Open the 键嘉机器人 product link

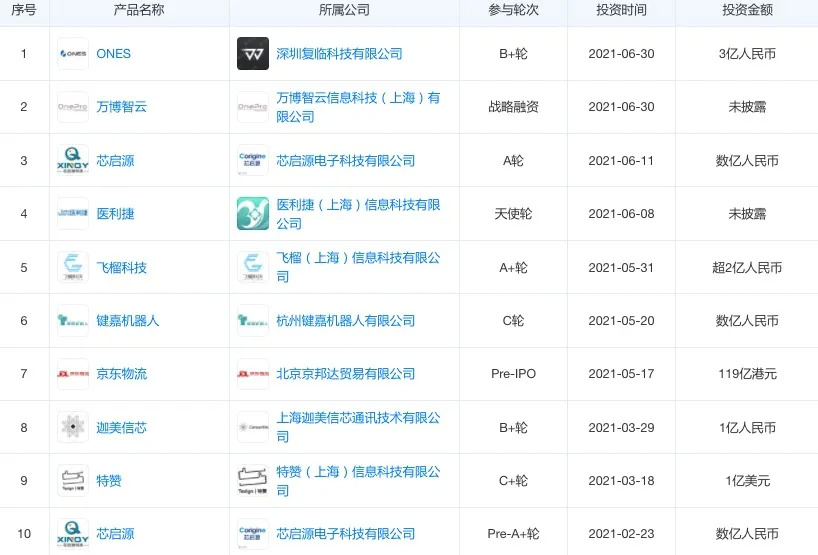128,320
